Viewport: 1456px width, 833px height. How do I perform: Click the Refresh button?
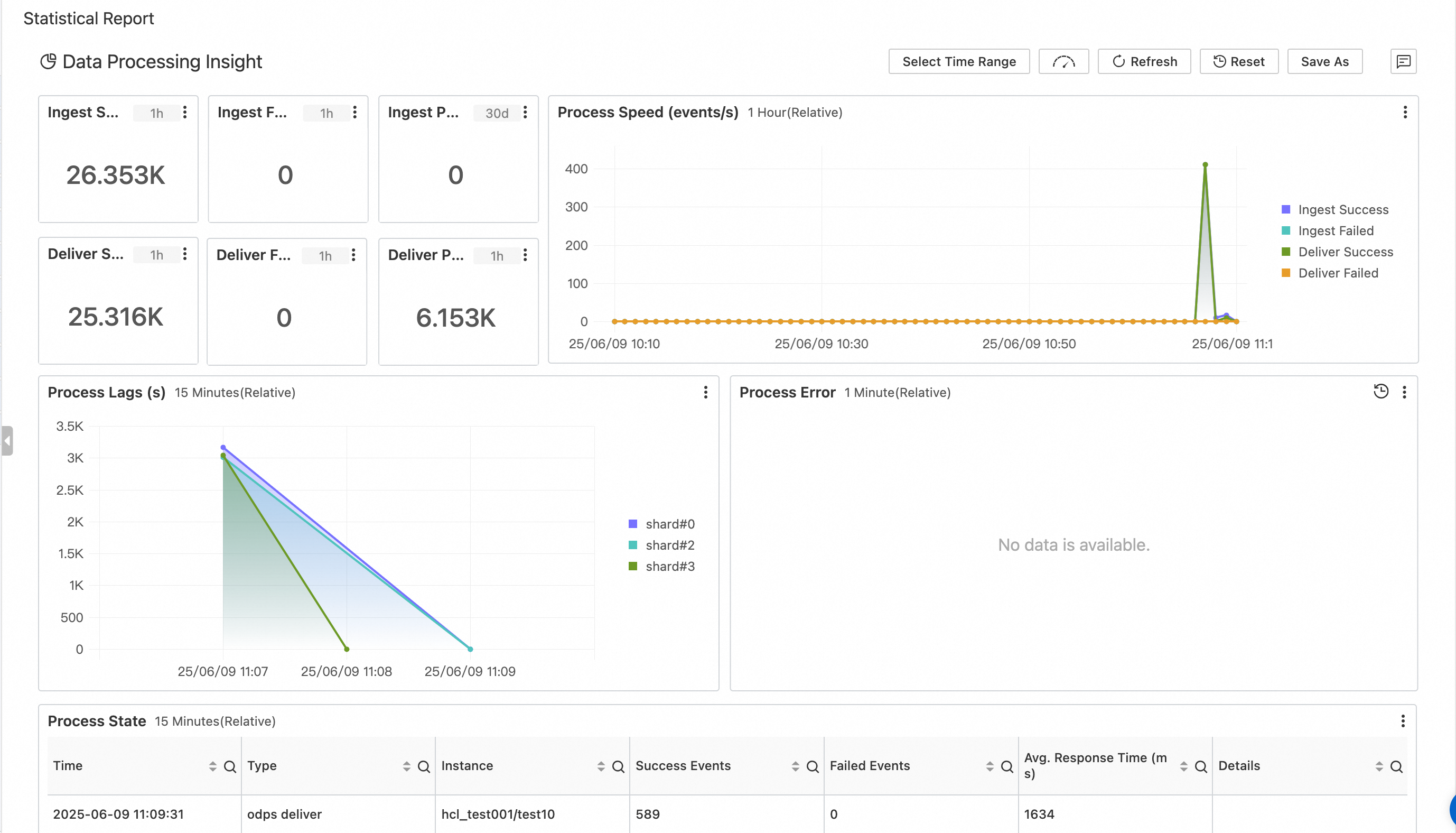tap(1144, 62)
